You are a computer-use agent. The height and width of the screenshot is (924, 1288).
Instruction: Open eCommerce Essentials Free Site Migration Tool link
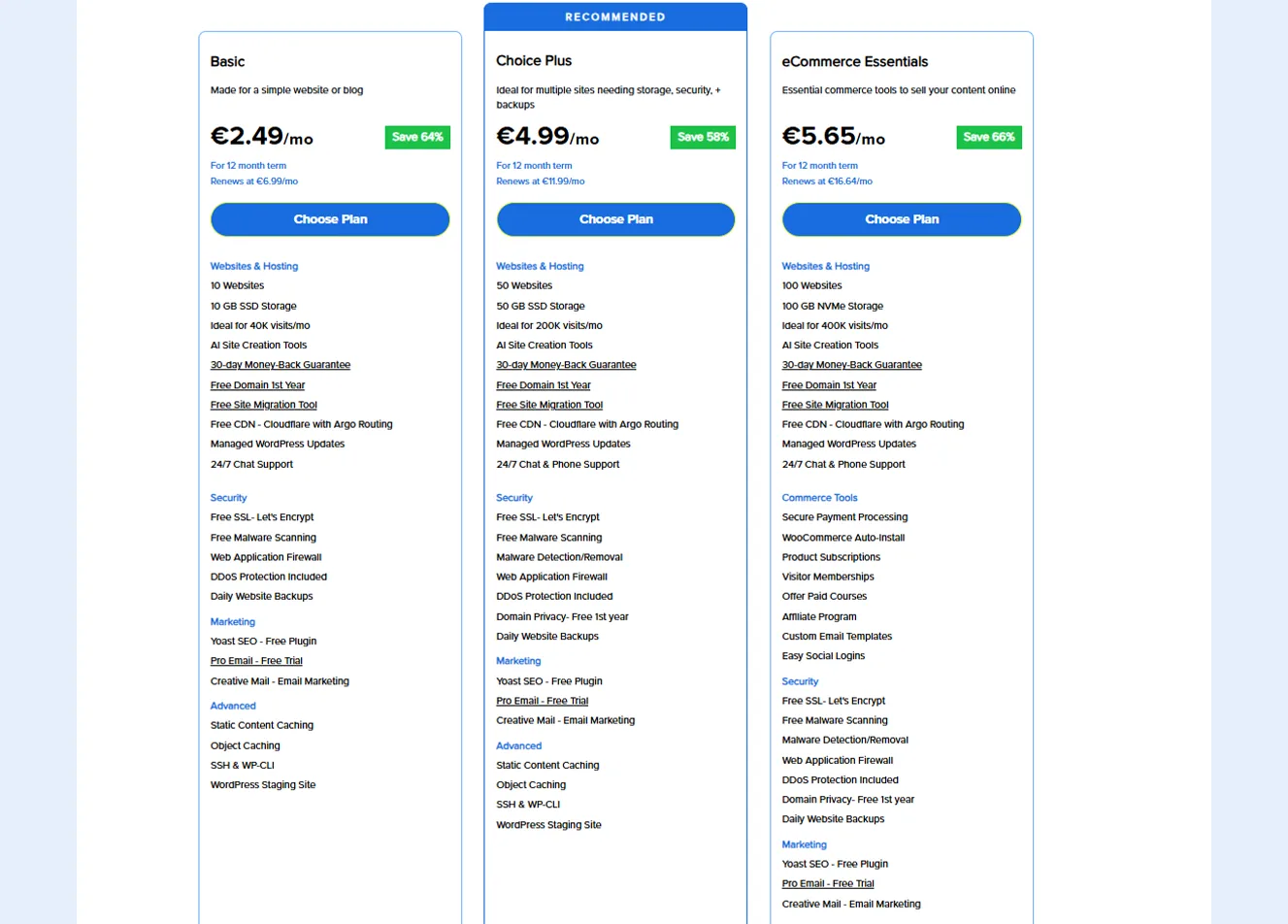836,405
